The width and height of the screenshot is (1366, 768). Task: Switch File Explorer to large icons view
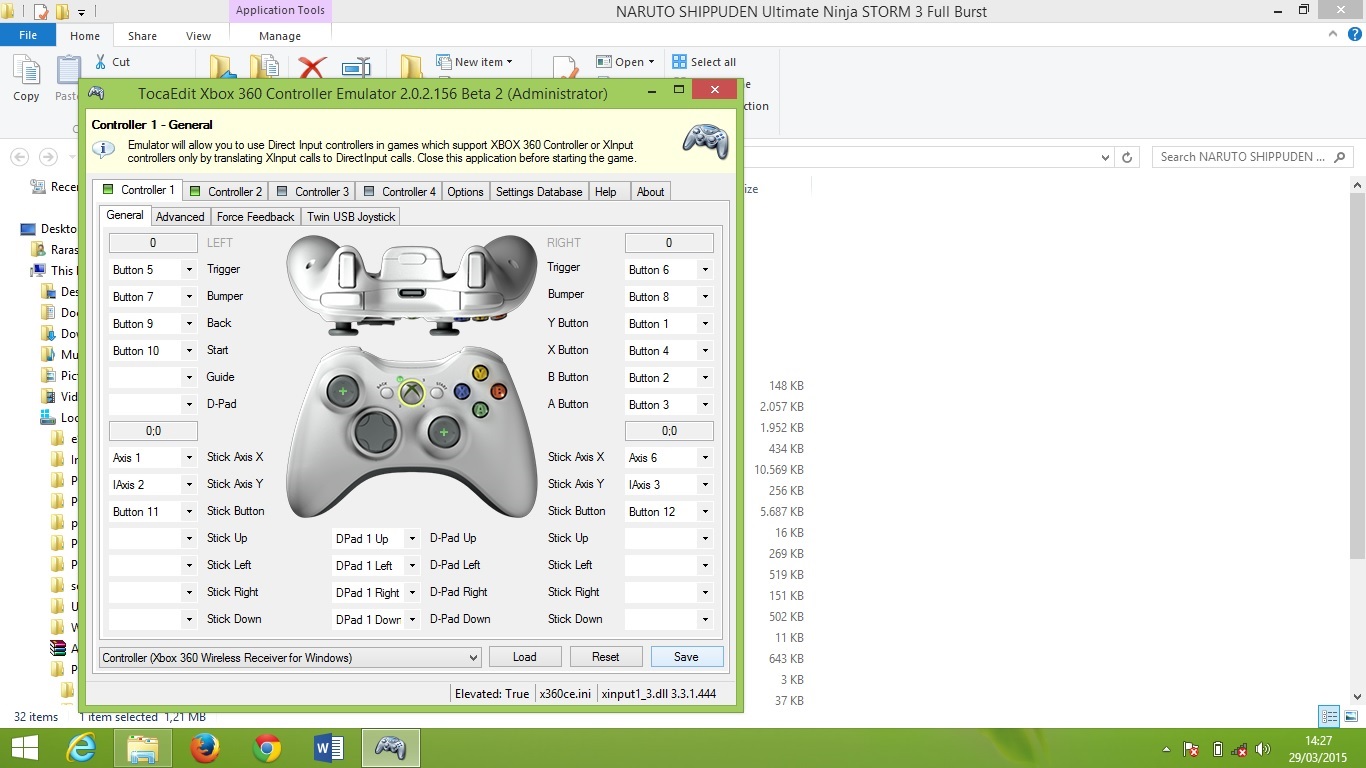coord(1350,716)
